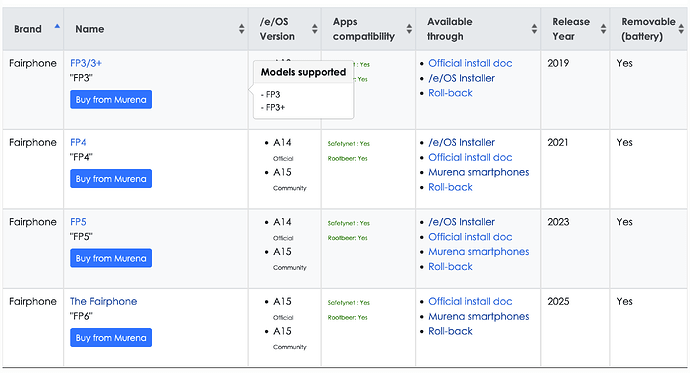Click the Apps compatibility header text
Image resolution: width=690 pixels, height=373 pixels.
(363, 29)
